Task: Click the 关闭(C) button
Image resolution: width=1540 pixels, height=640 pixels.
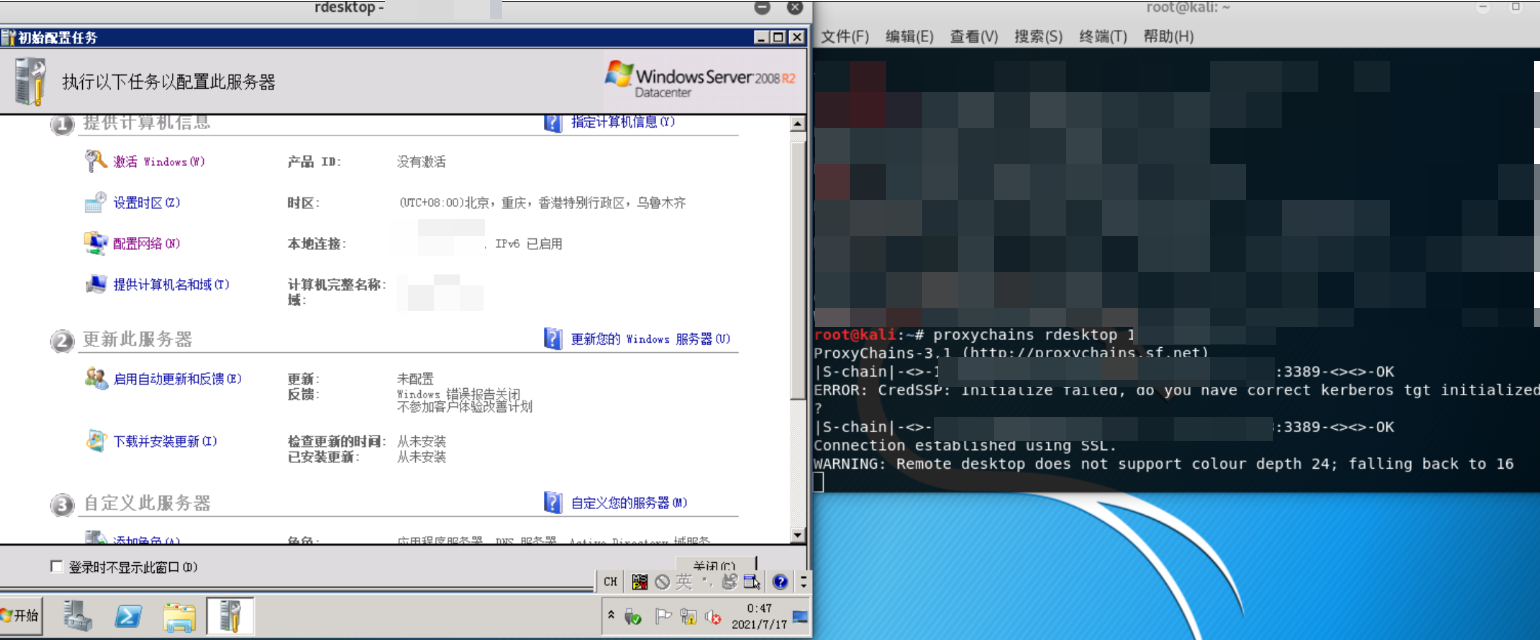Action: pos(715,565)
